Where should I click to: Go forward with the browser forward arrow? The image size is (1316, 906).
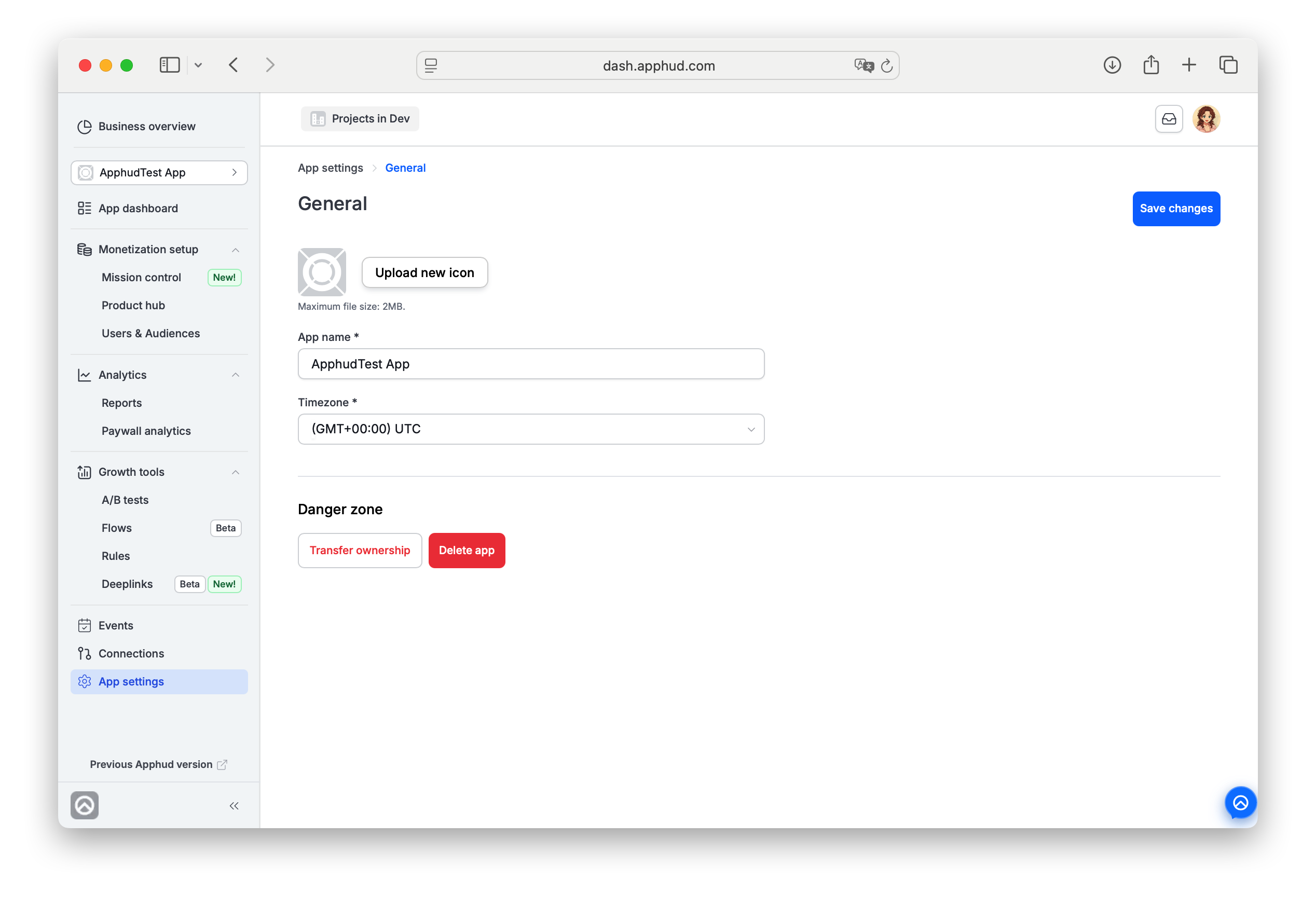tap(270, 65)
